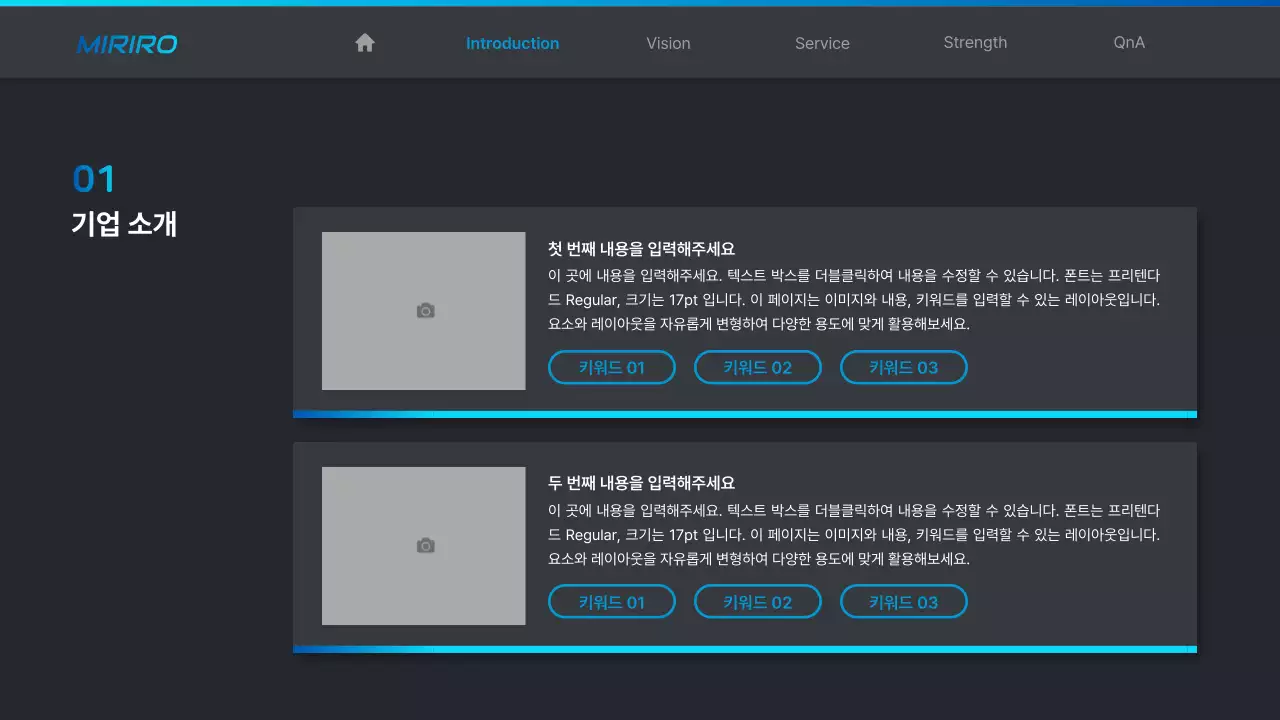
Task: Click the '01 기업 소개' section heading
Action: pos(124,200)
